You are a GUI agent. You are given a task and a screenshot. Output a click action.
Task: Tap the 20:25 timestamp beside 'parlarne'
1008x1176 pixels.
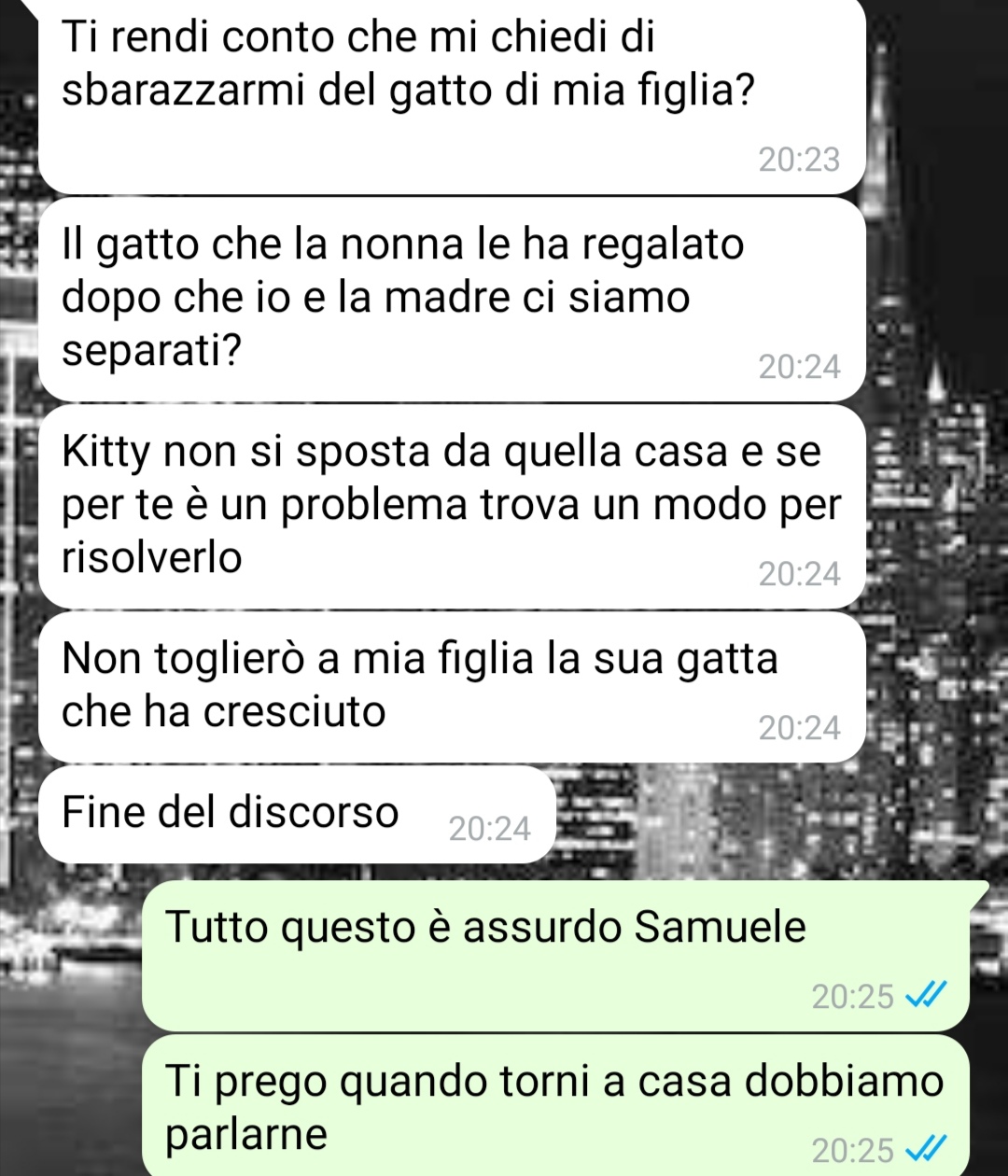(x=853, y=1151)
